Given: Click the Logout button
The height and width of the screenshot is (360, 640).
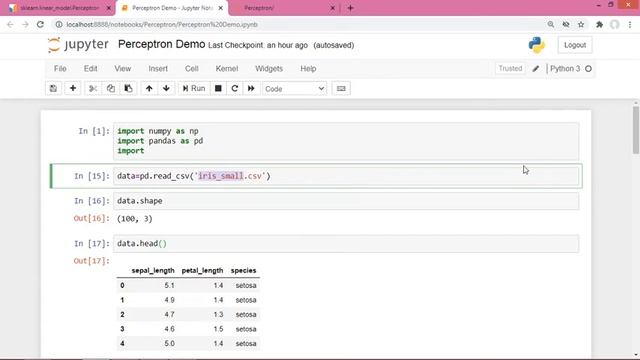Looking at the screenshot, I should (575, 45).
